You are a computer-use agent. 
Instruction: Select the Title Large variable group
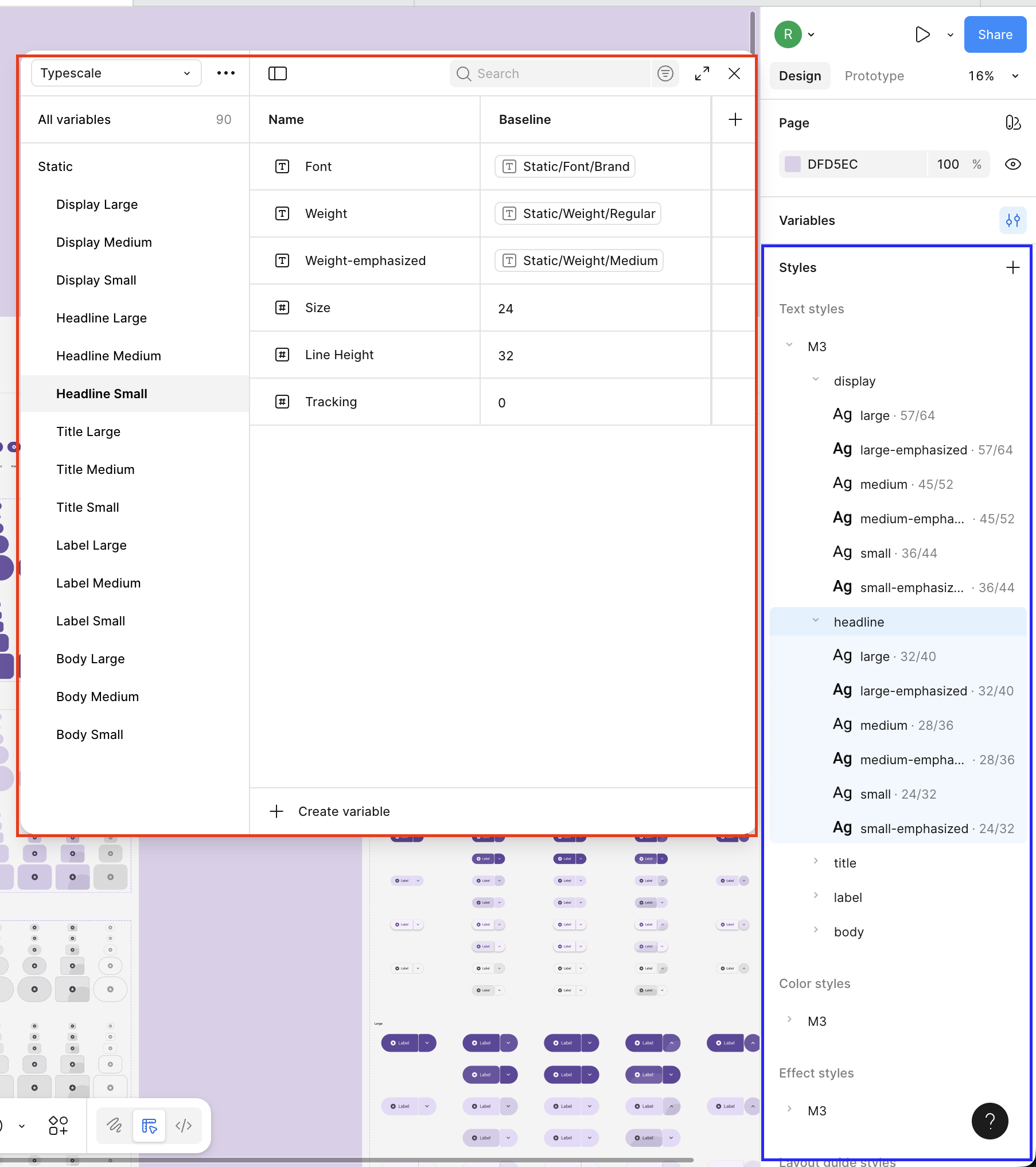pos(135,431)
